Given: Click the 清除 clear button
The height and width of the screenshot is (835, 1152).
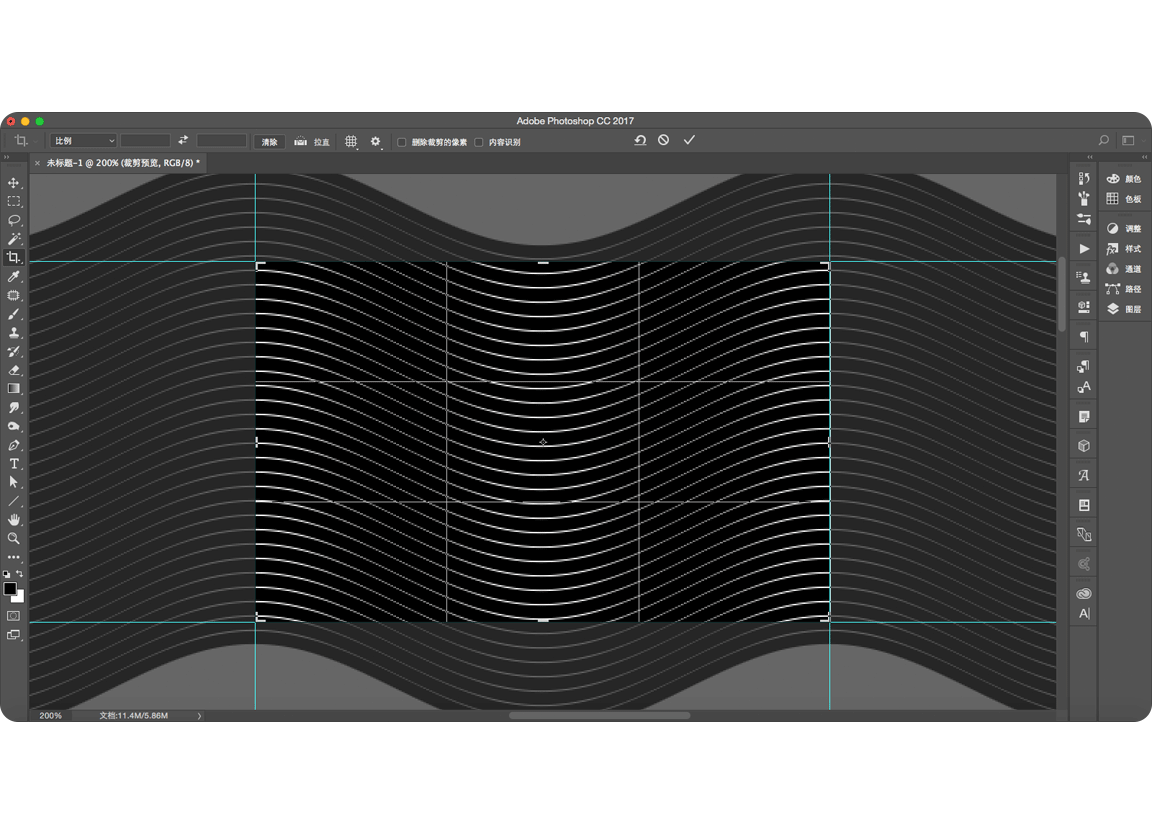Looking at the screenshot, I should pyautogui.click(x=270, y=142).
